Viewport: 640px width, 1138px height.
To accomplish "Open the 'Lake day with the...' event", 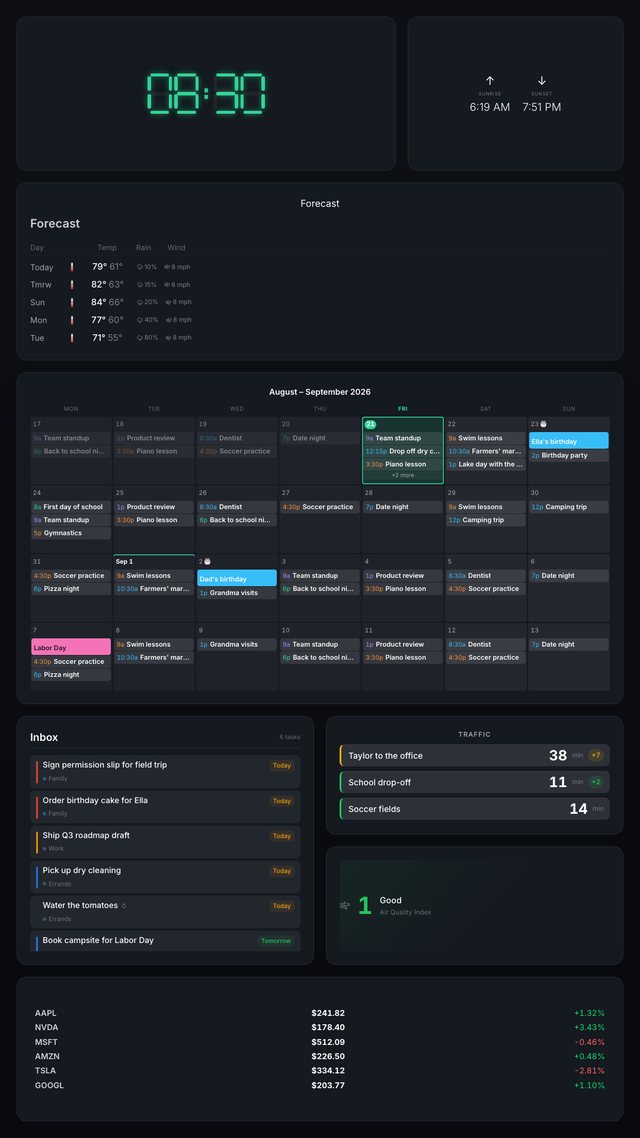I will pyautogui.click(x=485, y=464).
